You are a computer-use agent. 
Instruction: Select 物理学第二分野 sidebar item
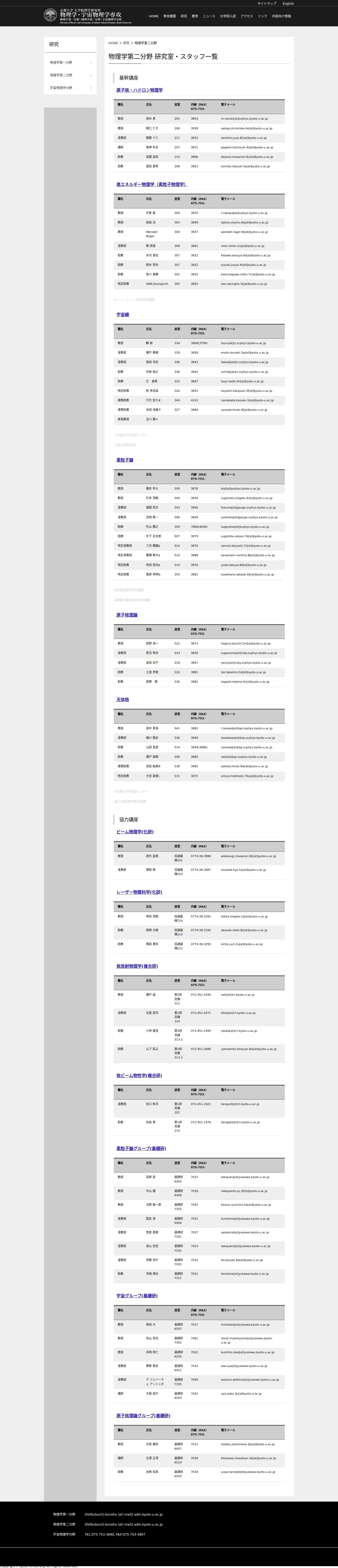click(70, 75)
